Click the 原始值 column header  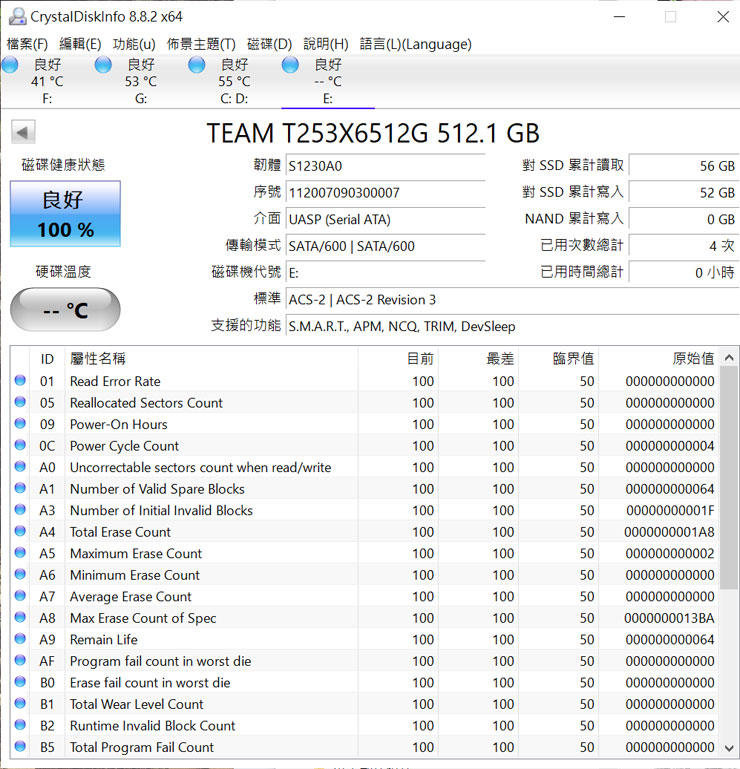(659, 359)
